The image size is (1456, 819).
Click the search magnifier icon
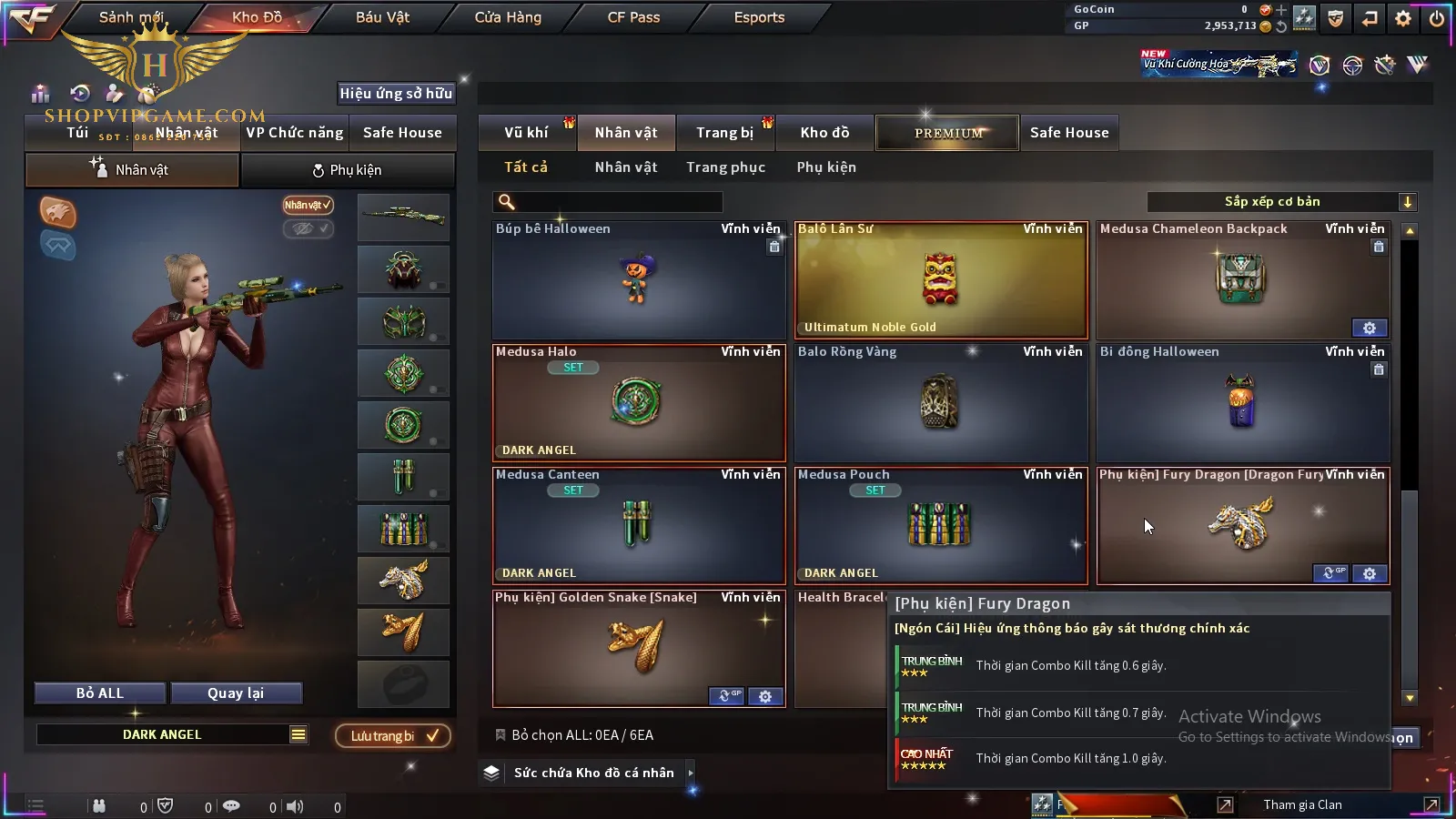(507, 202)
